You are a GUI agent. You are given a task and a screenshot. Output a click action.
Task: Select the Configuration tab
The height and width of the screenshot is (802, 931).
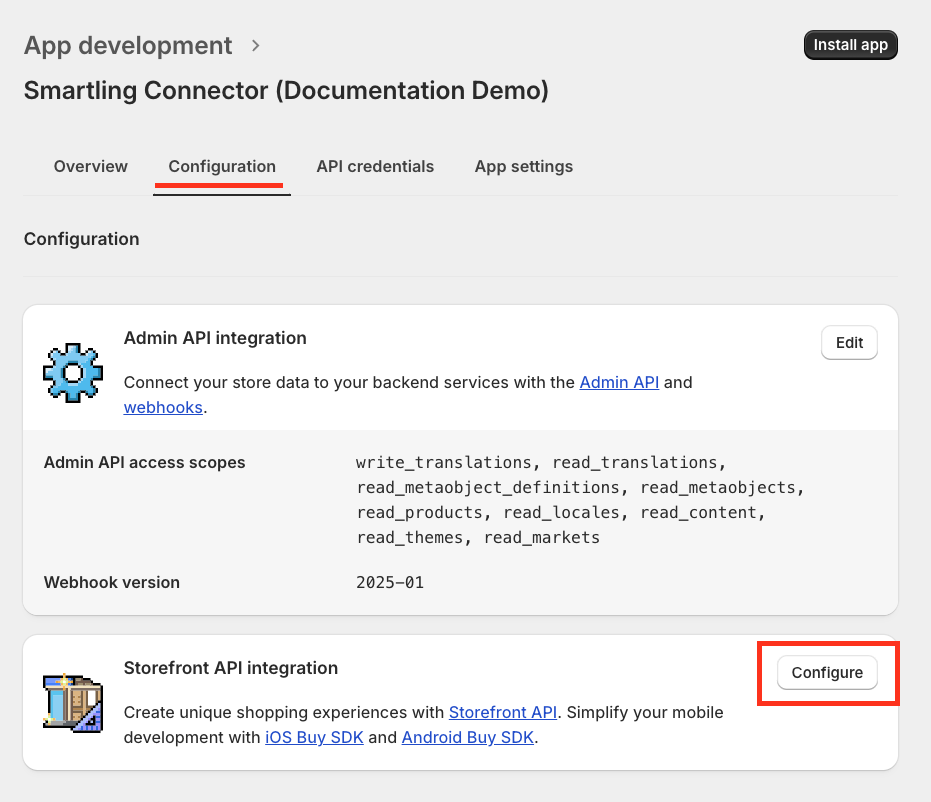[222, 166]
